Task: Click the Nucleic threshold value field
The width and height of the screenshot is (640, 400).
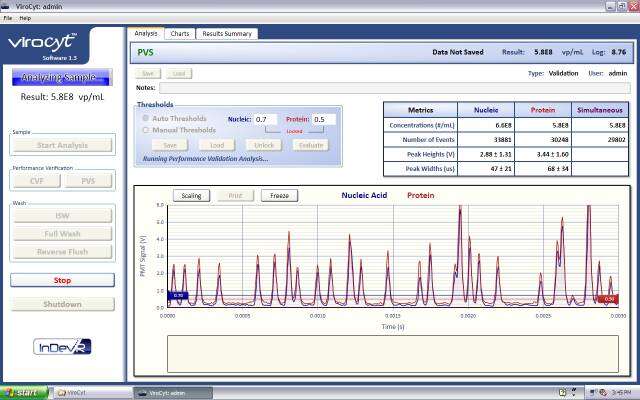Action: click(266, 119)
